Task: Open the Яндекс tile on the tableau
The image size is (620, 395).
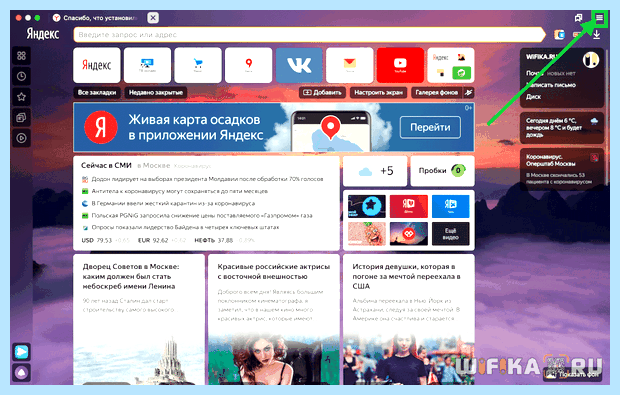Action: click(x=97, y=65)
